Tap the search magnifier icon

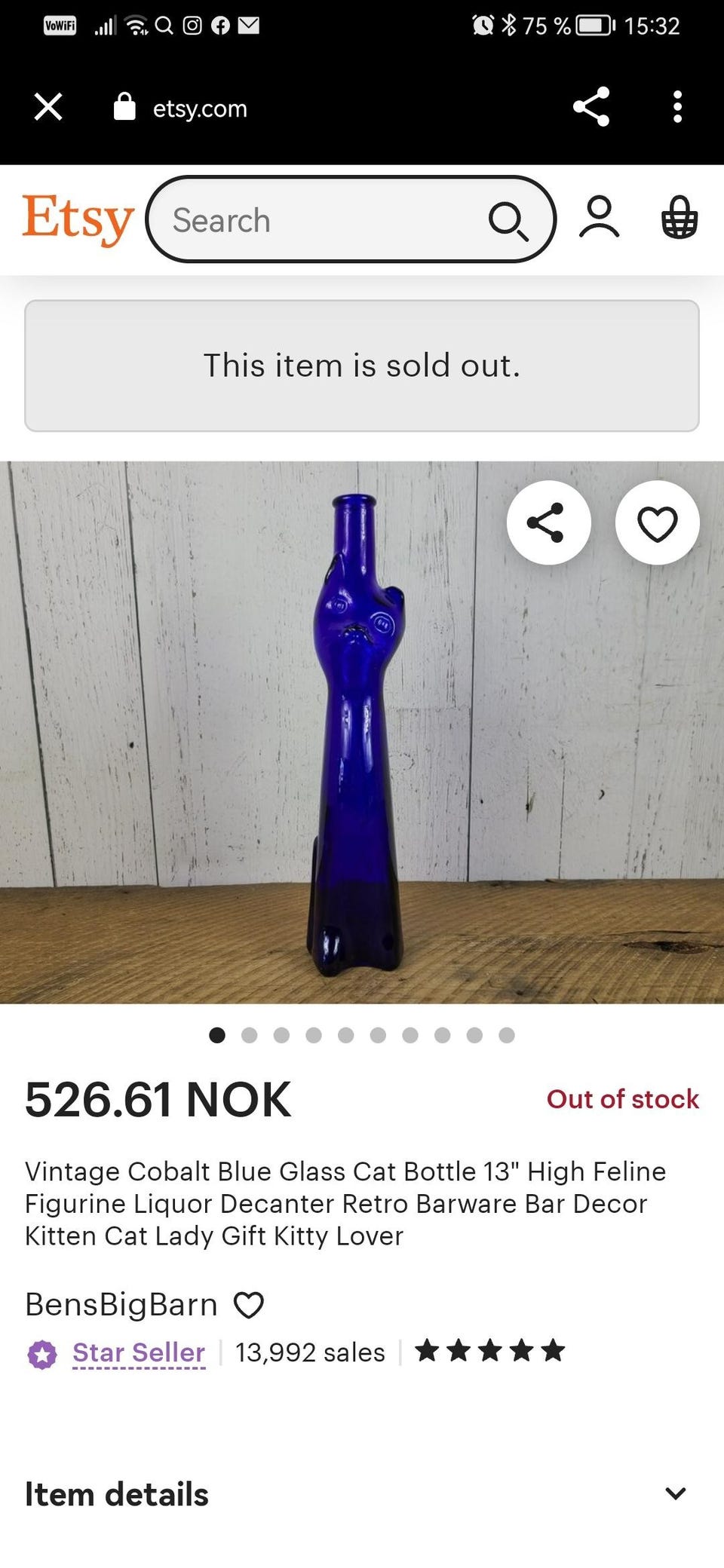pyautogui.click(x=508, y=221)
